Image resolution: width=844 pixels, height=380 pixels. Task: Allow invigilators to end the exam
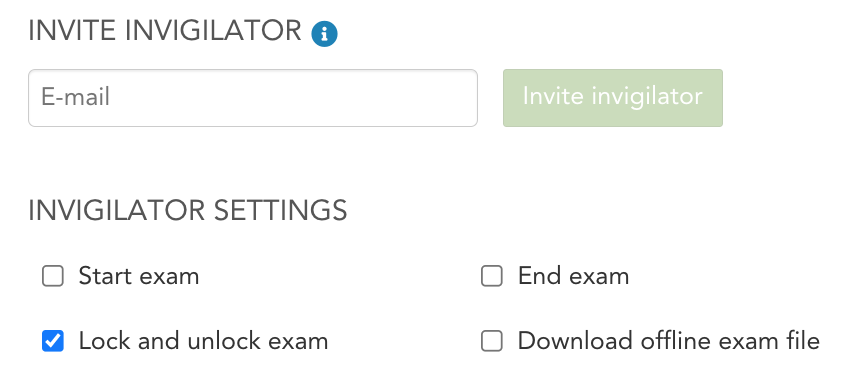point(491,276)
